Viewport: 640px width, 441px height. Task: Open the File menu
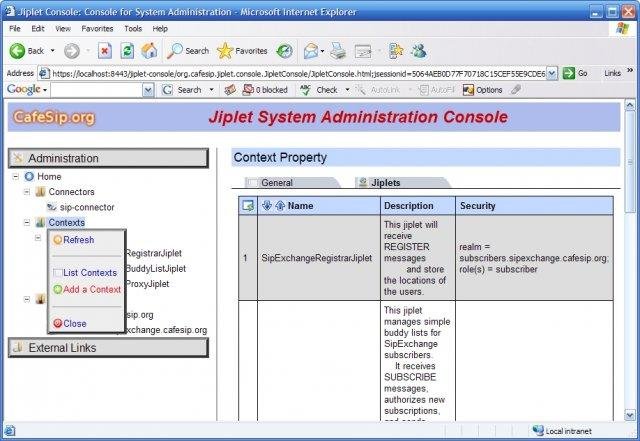15,29
